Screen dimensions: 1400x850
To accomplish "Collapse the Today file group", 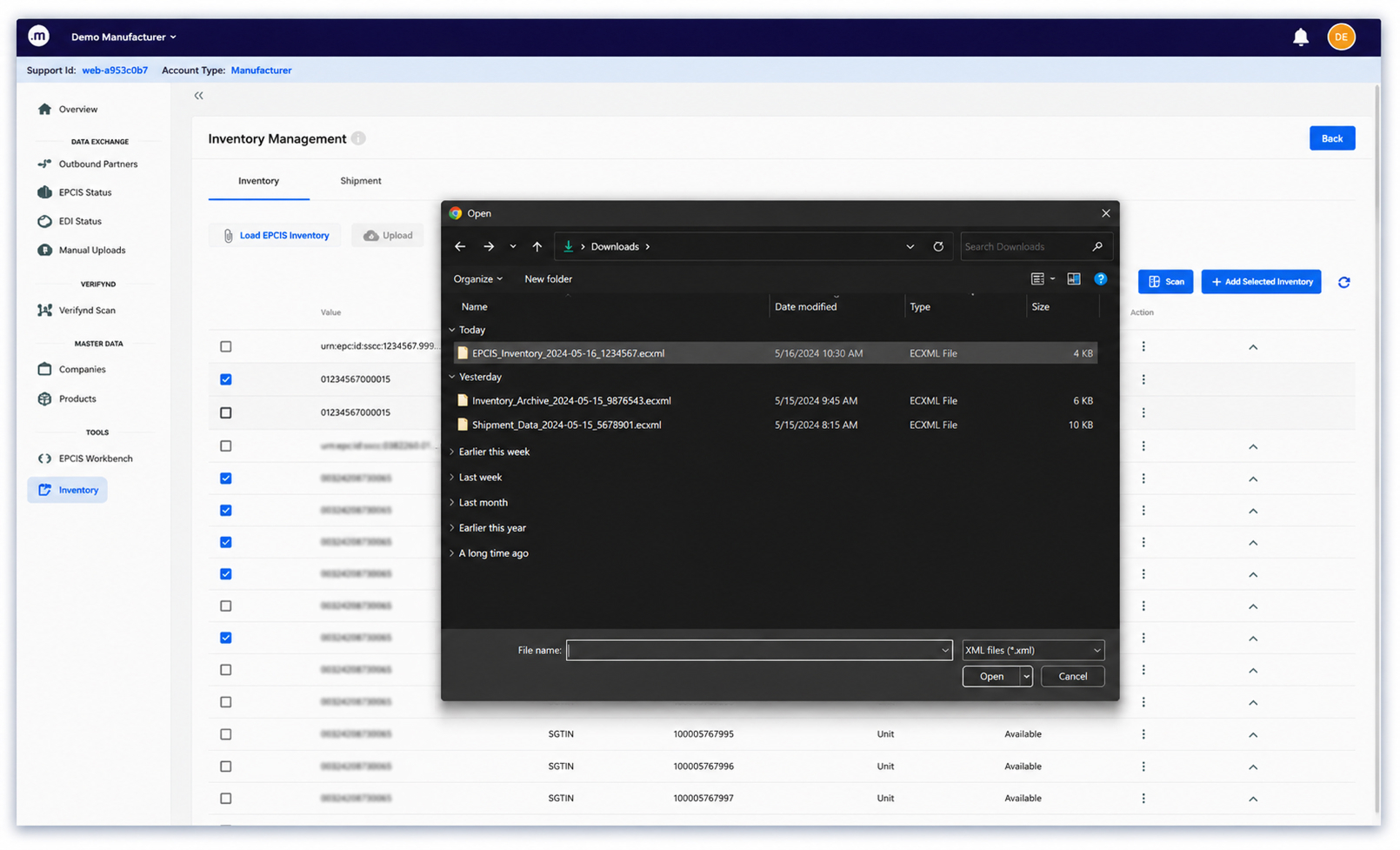I will pyautogui.click(x=452, y=330).
